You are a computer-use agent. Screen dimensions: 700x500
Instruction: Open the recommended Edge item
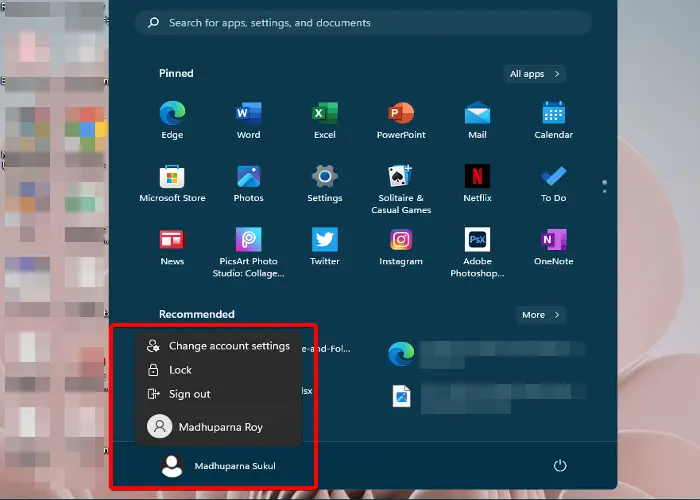[x=486, y=354]
